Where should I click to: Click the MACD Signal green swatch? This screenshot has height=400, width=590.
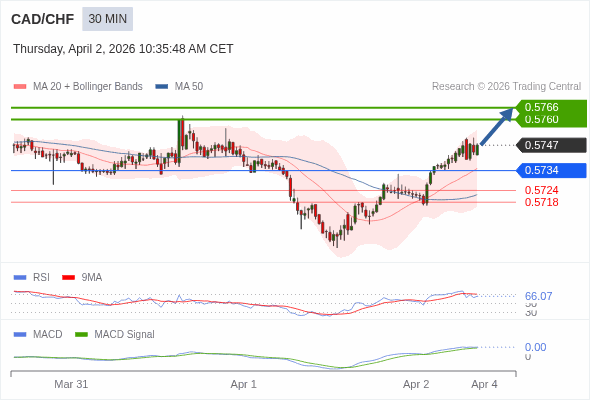81,335
